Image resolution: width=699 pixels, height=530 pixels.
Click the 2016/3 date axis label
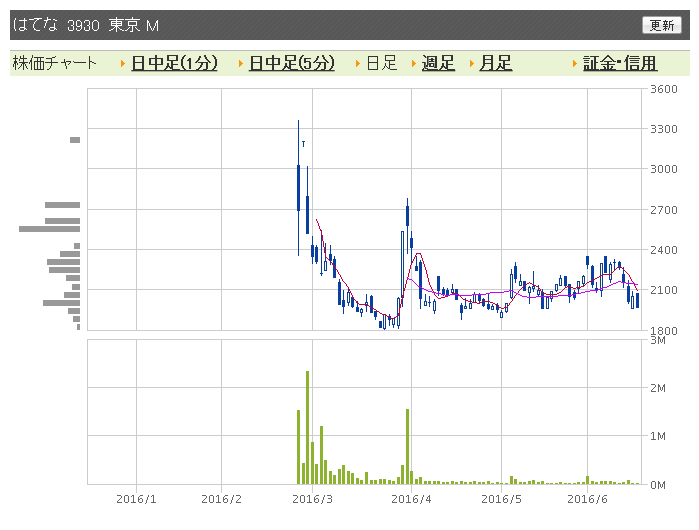[312, 499]
